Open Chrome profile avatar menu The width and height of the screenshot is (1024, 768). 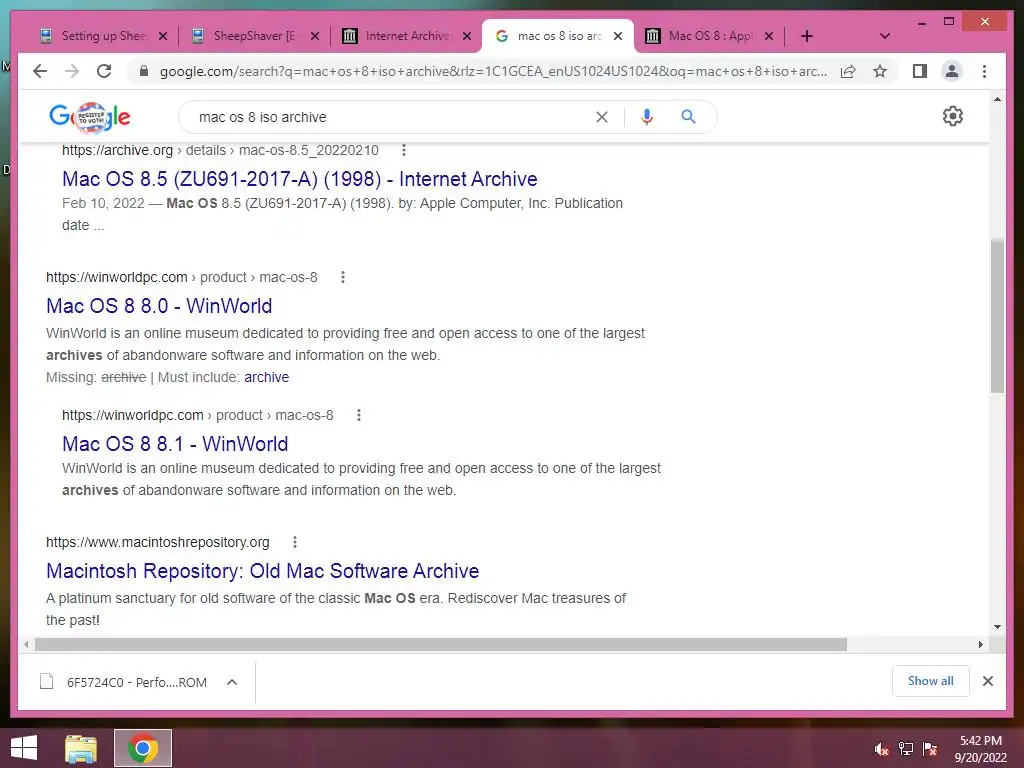tap(952, 71)
